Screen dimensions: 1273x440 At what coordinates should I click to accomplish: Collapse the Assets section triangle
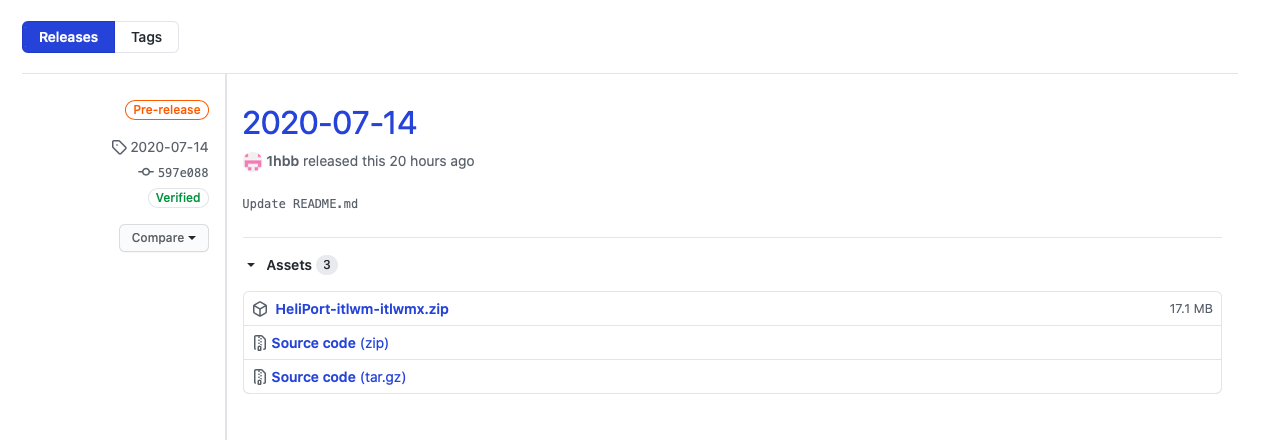(251, 266)
